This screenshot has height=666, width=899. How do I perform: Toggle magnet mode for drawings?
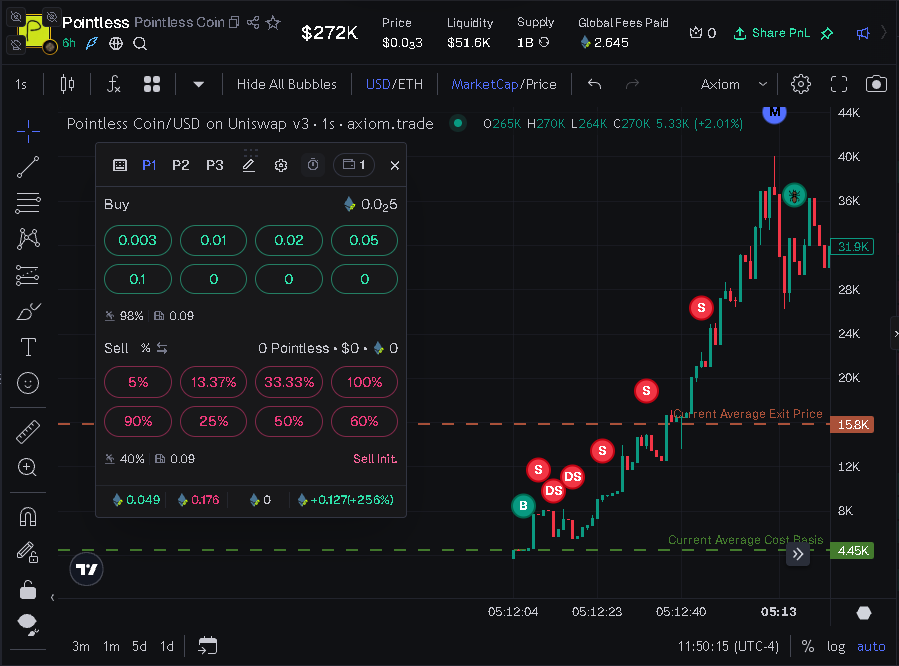pyautogui.click(x=28, y=517)
